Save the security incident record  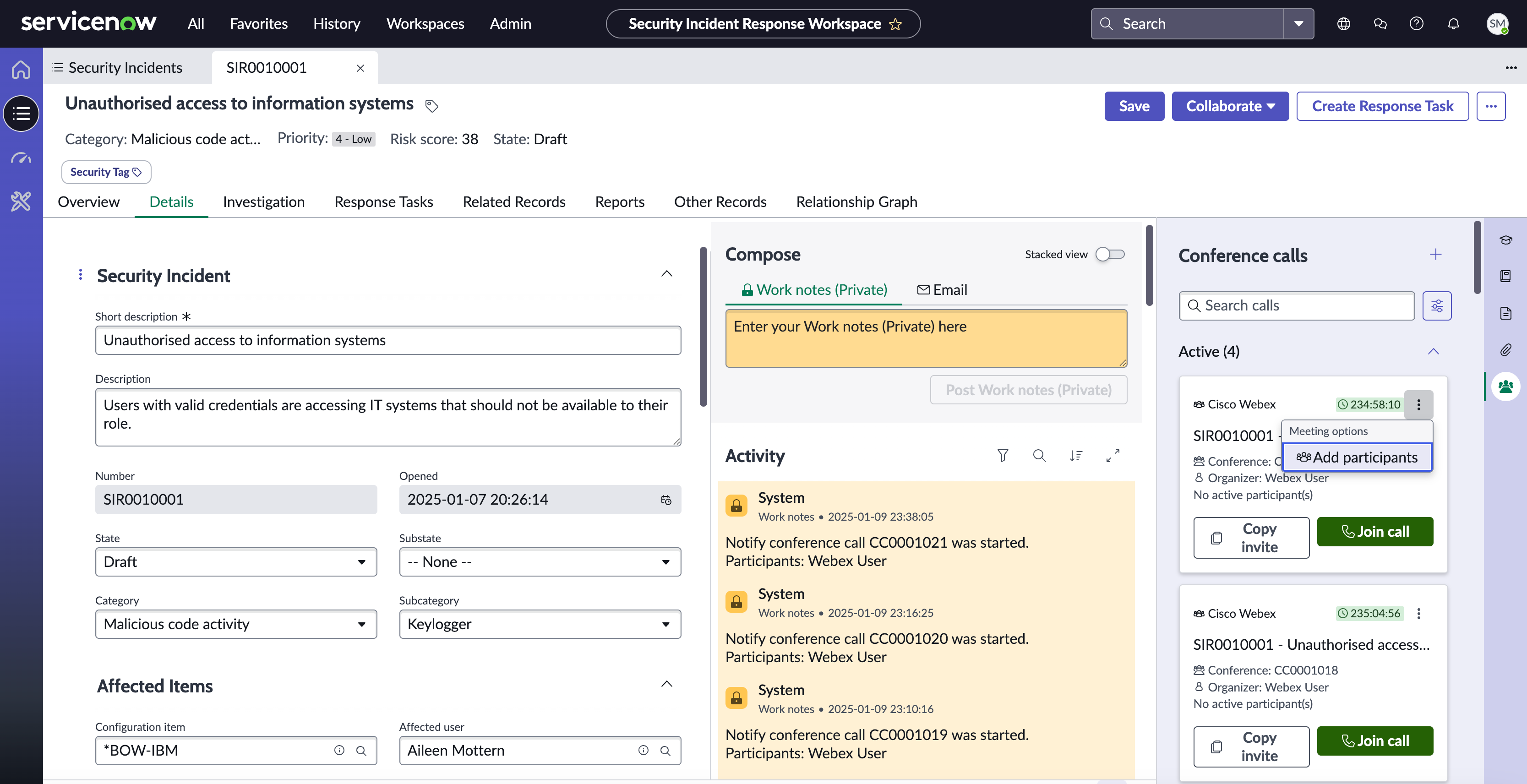point(1134,106)
